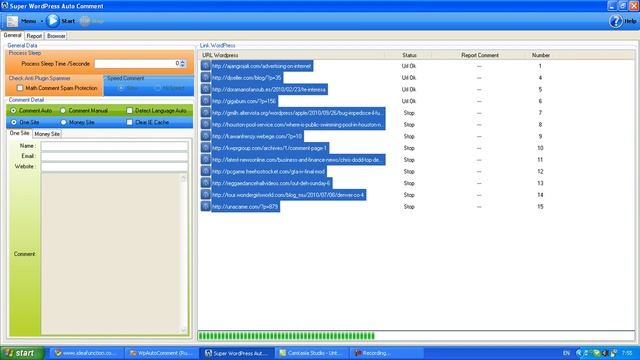Click the link icon in row number 11
The height and width of the screenshot is (360, 640).
(x=206, y=160)
